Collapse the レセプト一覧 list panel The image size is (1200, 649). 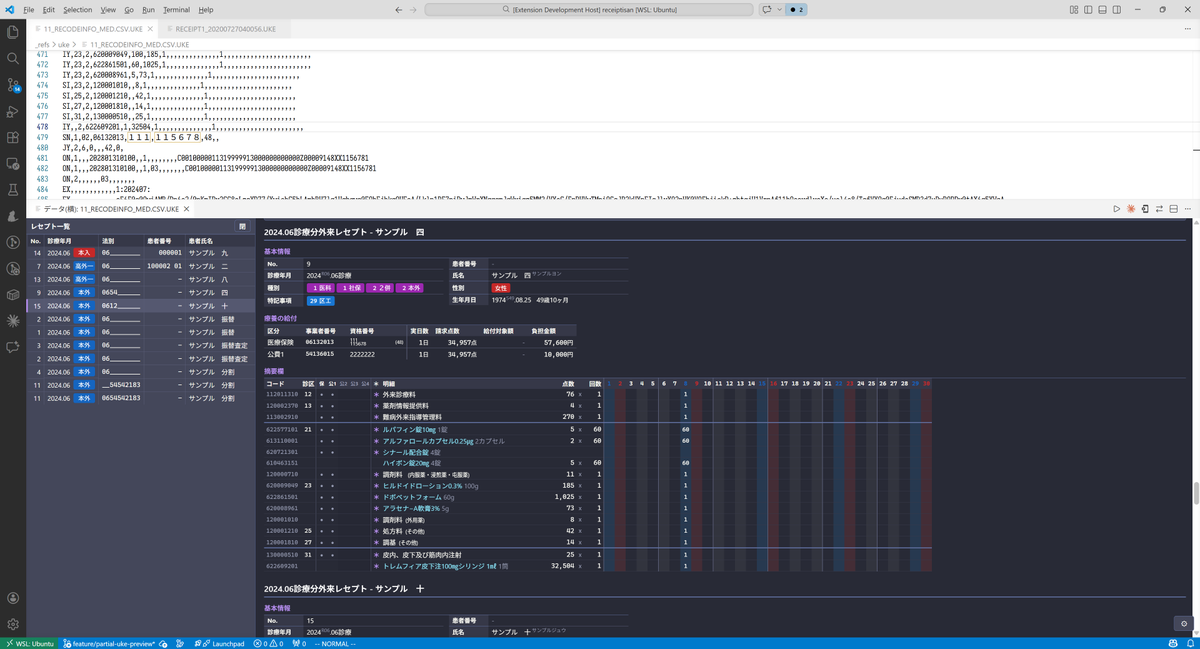point(241,227)
